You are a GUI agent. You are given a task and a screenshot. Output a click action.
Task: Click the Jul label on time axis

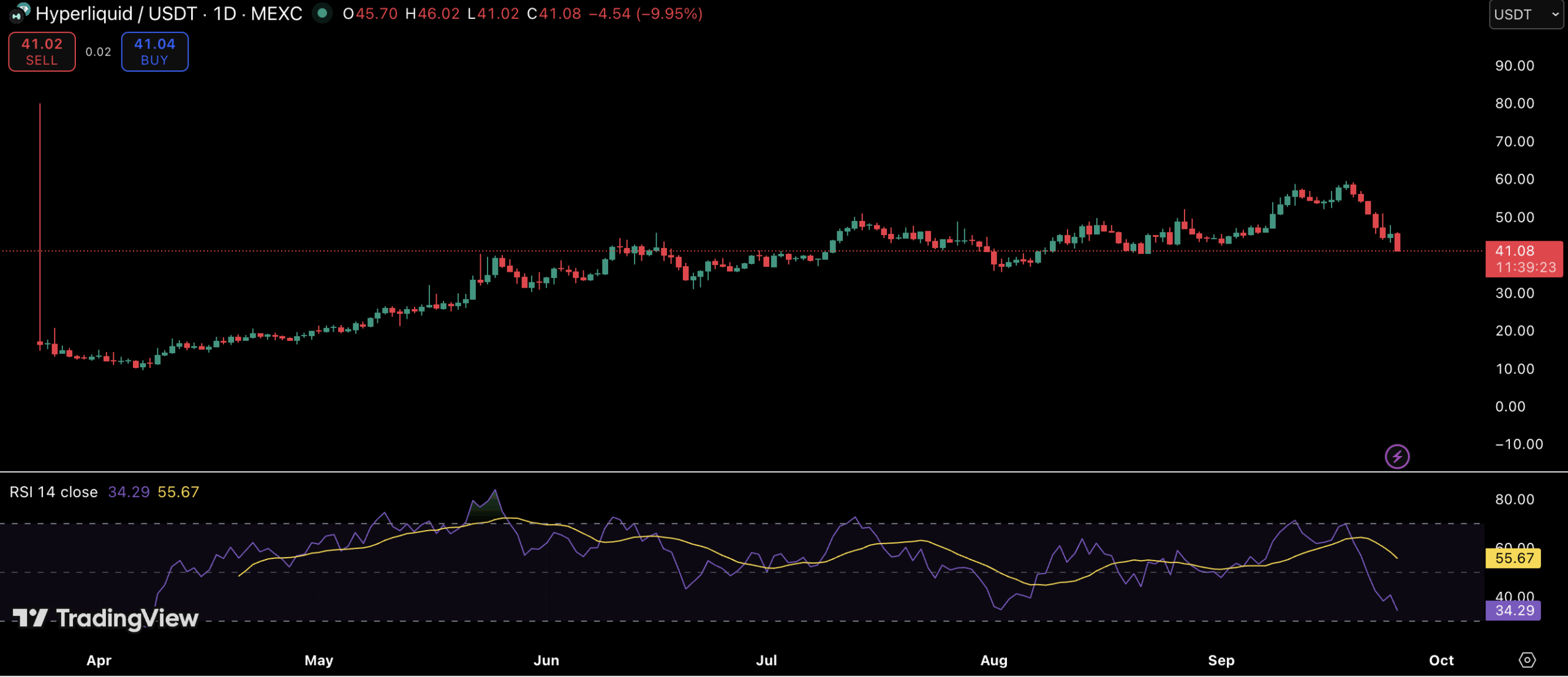(766, 660)
